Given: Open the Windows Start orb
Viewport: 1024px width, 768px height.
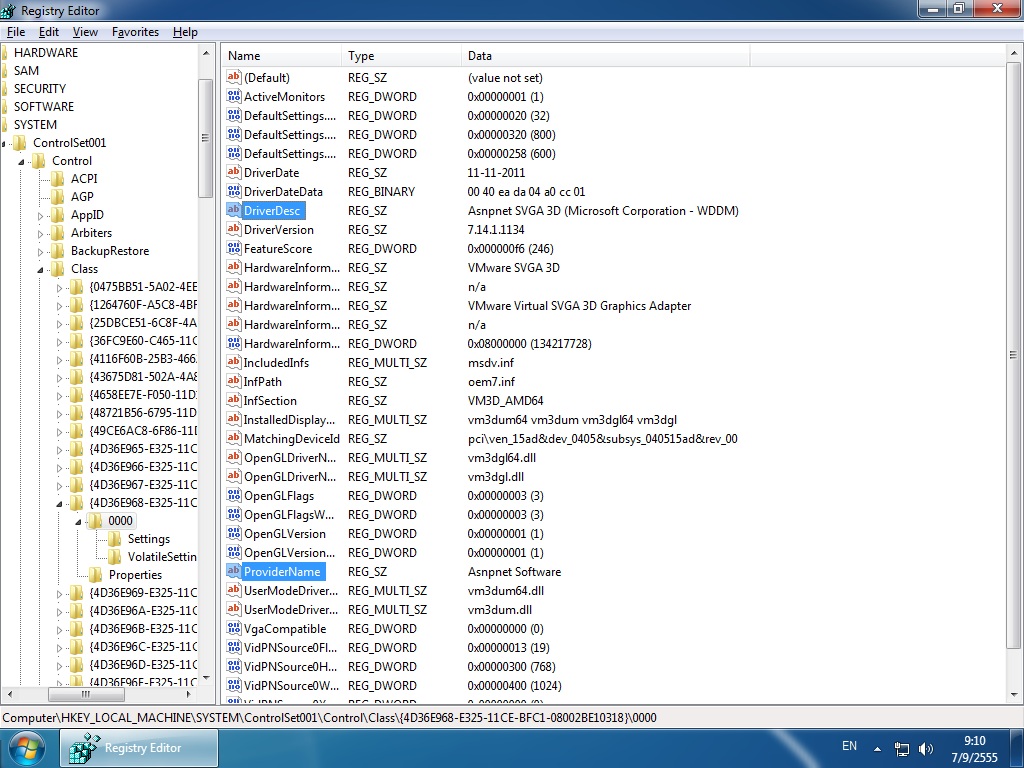Looking at the screenshot, I should click(x=26, y=748).
